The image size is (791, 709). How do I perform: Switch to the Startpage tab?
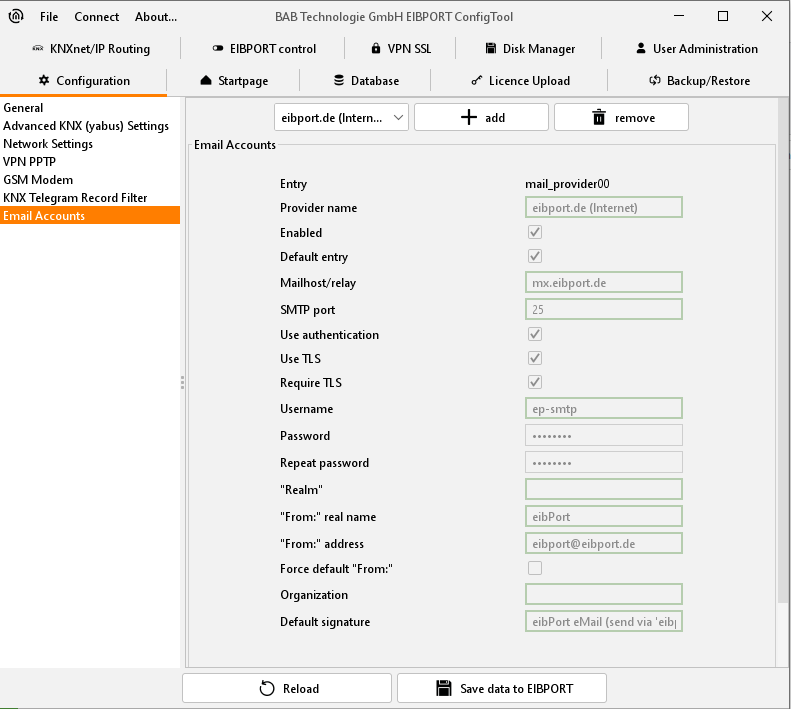point(235,81)
